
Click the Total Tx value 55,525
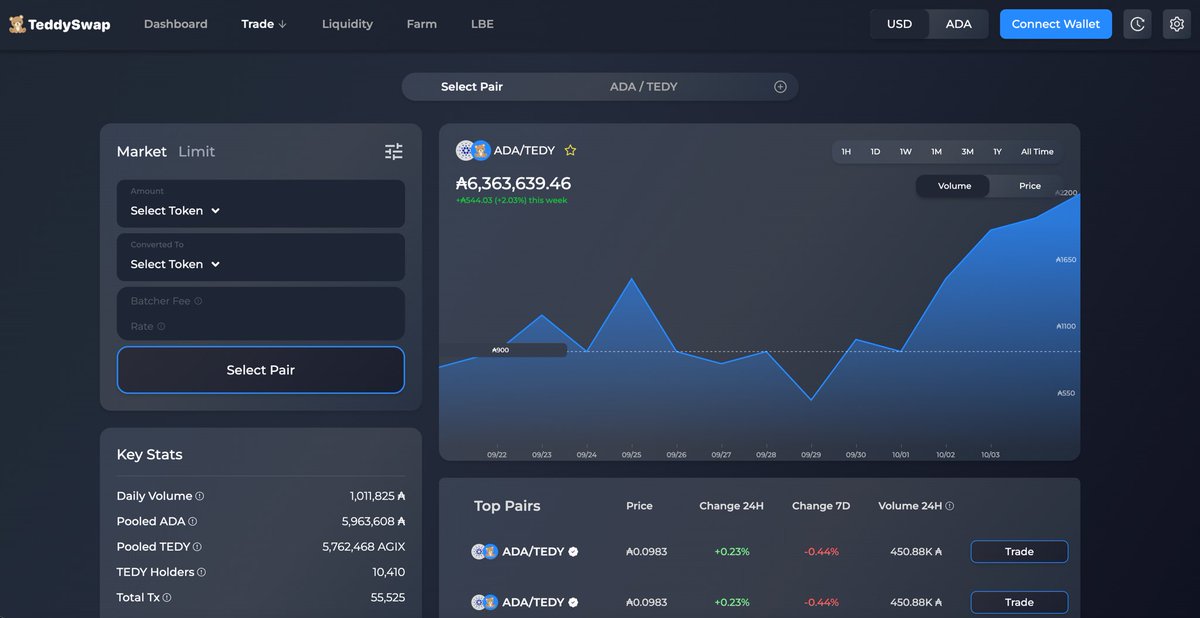(x=388, y=598)
